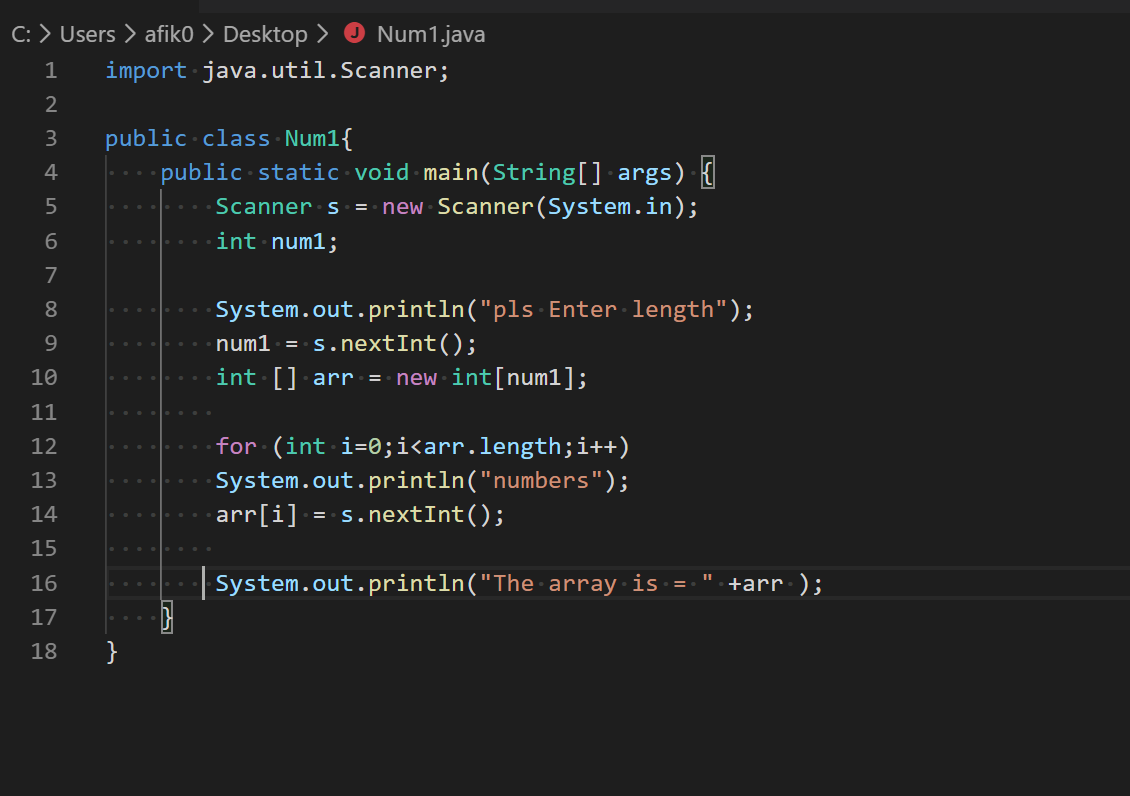
Task: Place cursor on class name Num1
Action: [x=312, y=139]
